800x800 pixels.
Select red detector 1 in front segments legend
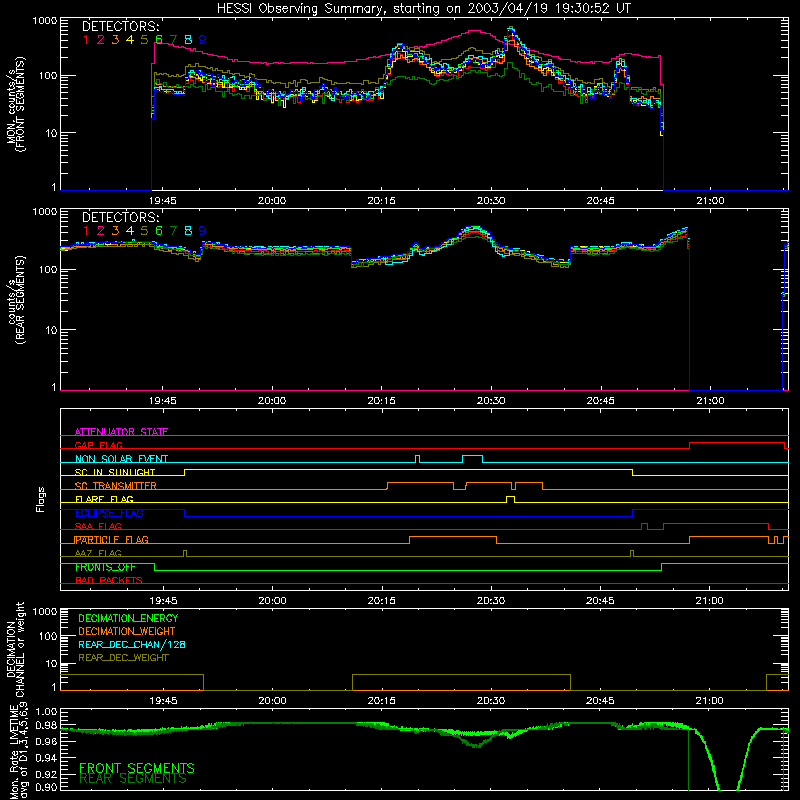(86, 40)
